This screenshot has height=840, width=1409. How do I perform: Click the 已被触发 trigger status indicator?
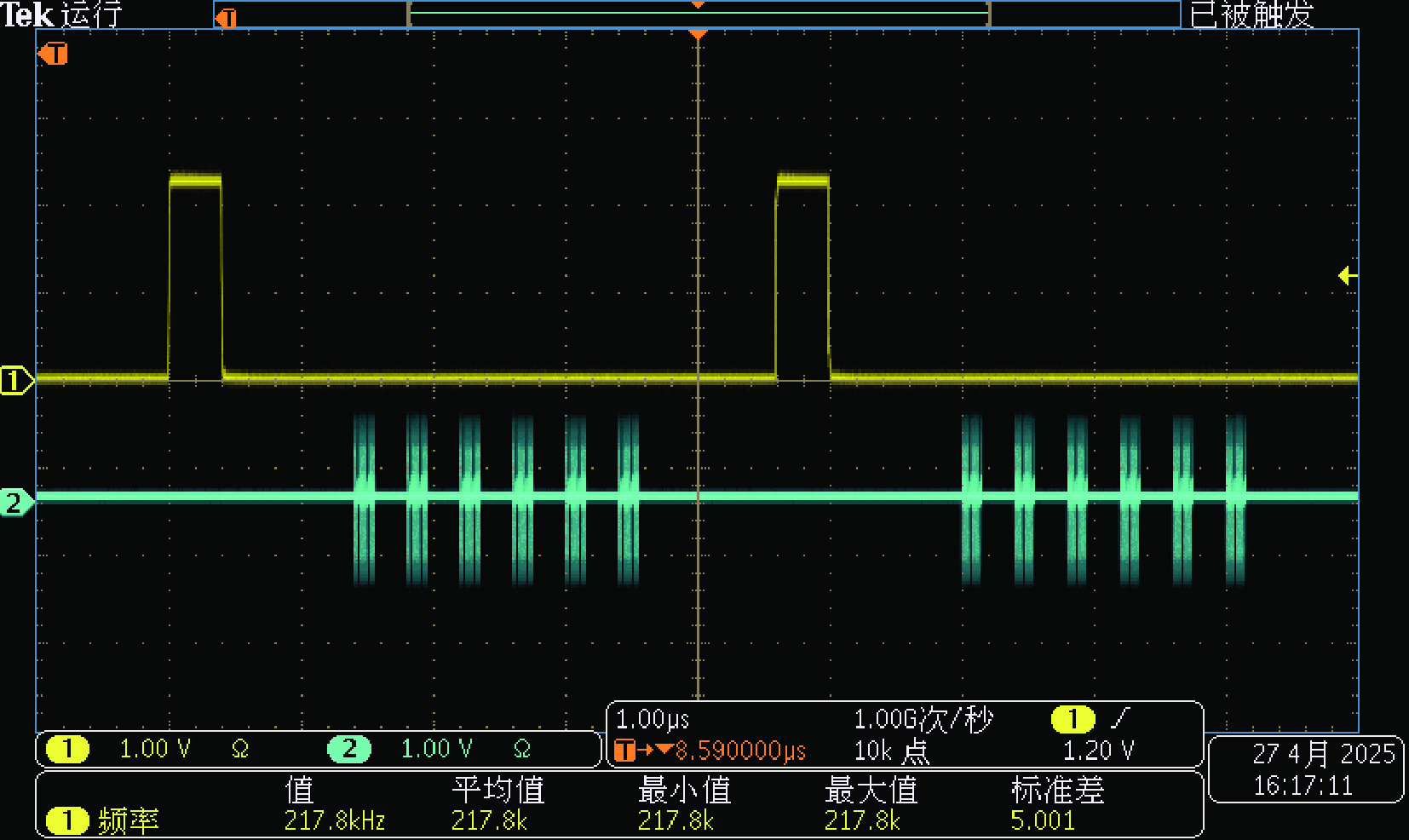[1251, 14]
